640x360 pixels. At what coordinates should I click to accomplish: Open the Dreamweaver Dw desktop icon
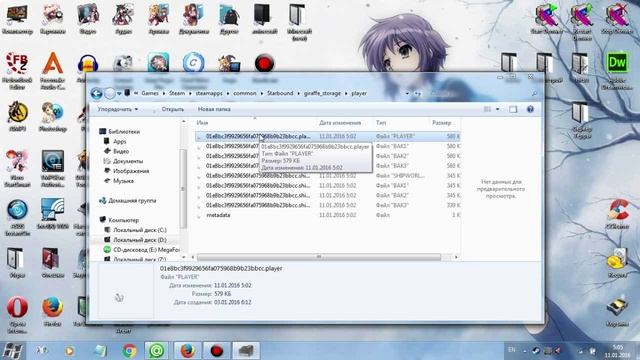coord(617,70)
